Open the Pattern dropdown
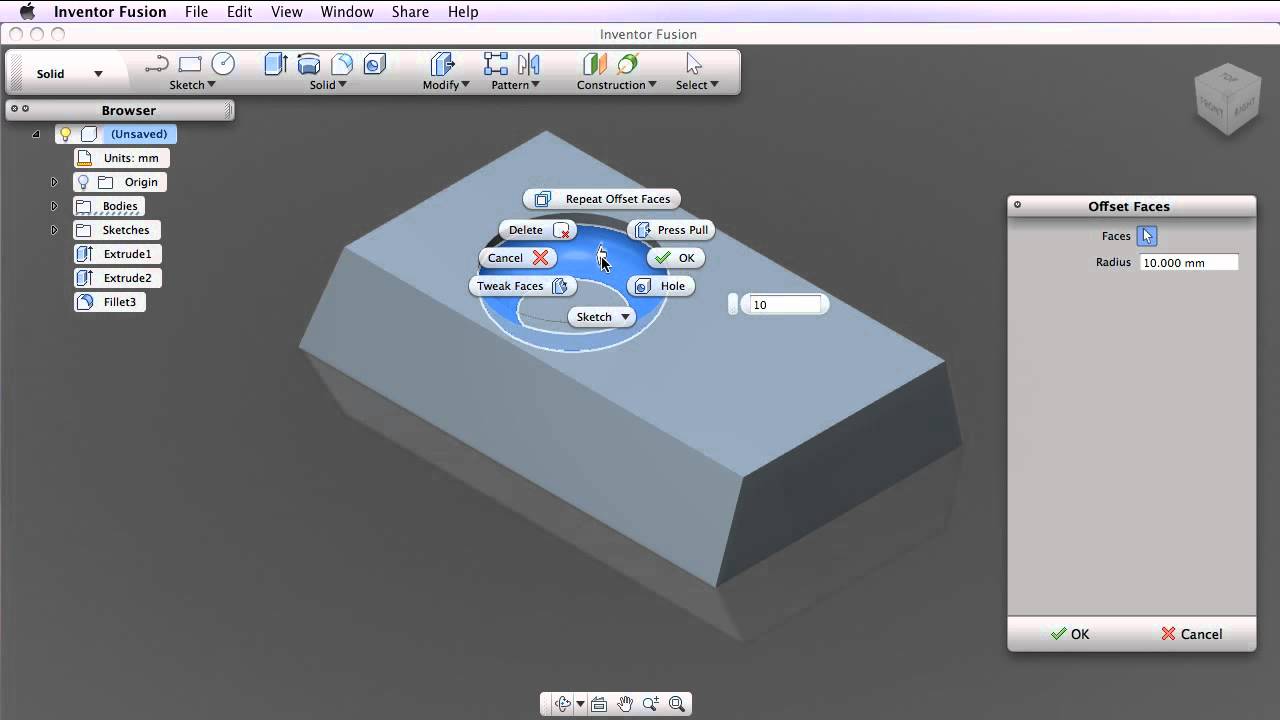The width and height of the screenshot is (1280, 720). click(515, 85)
